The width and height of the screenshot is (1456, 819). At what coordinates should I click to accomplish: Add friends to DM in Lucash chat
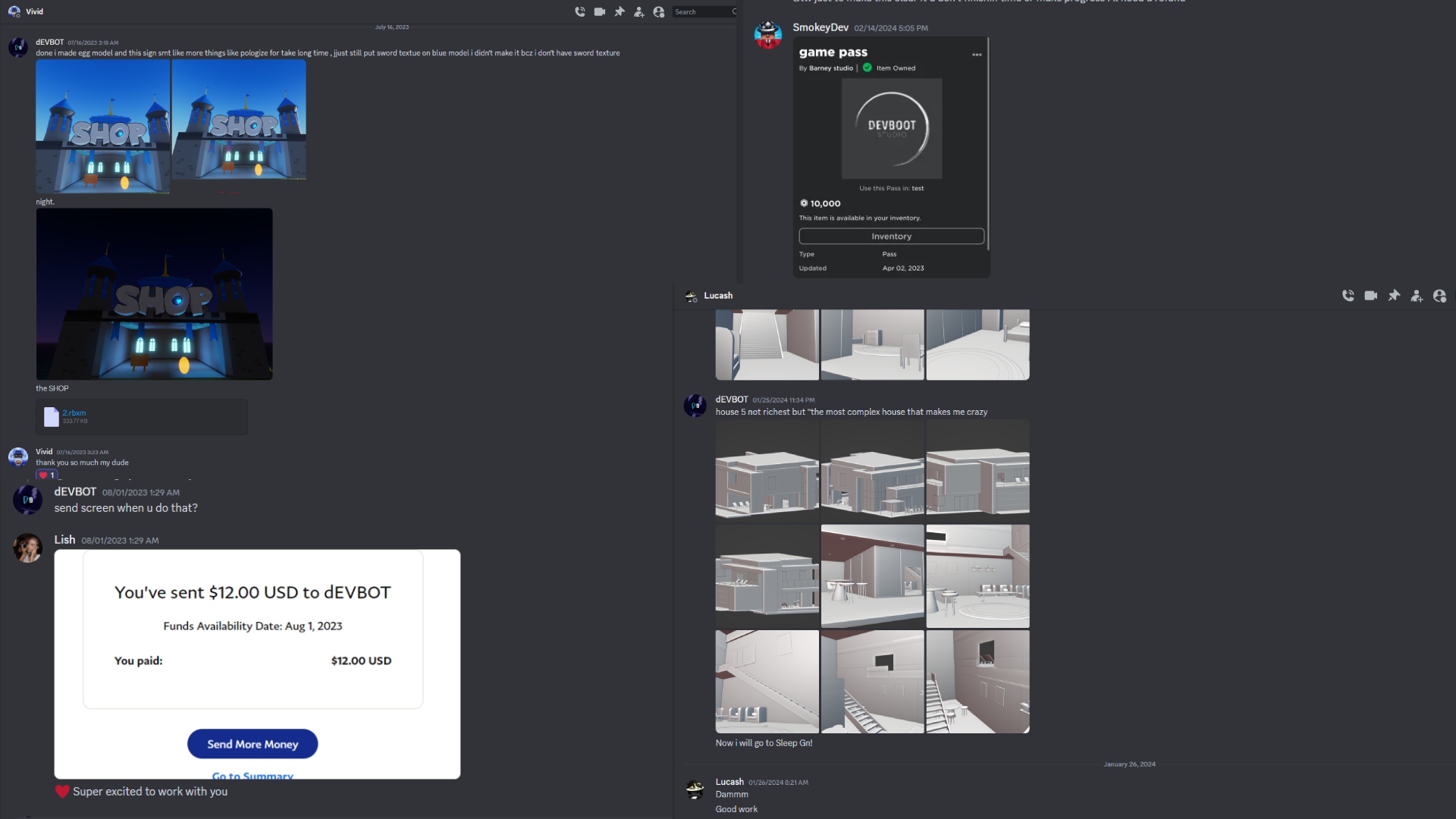(x=1417, y=296)
